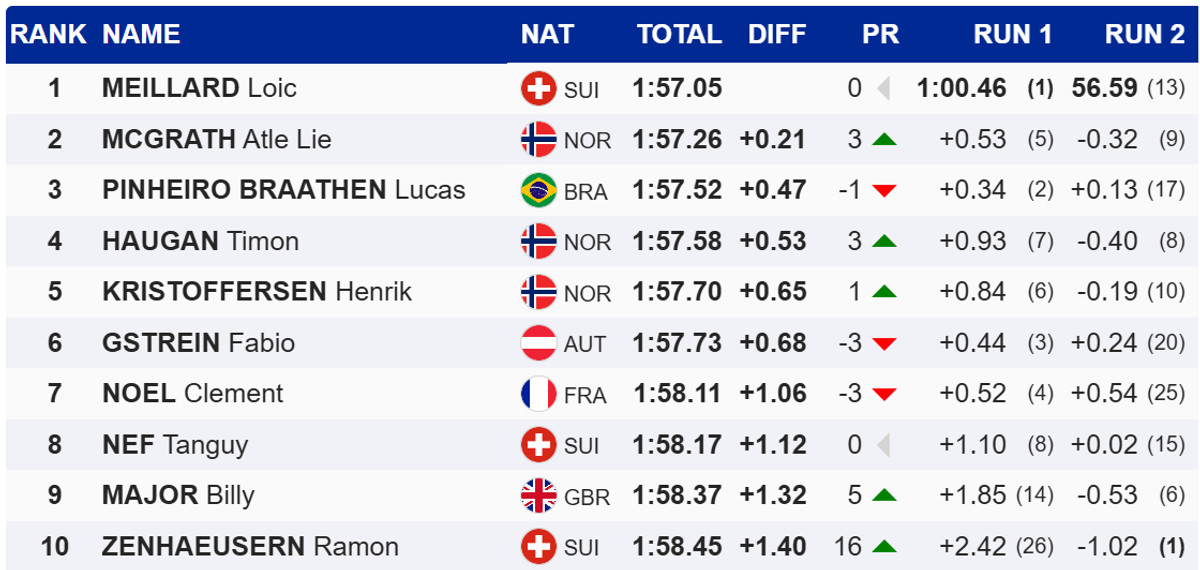Viewport: 1200px width, 570px height.
Task: Click Norway flag icon beside Kristoffersen
Action: 538,292
